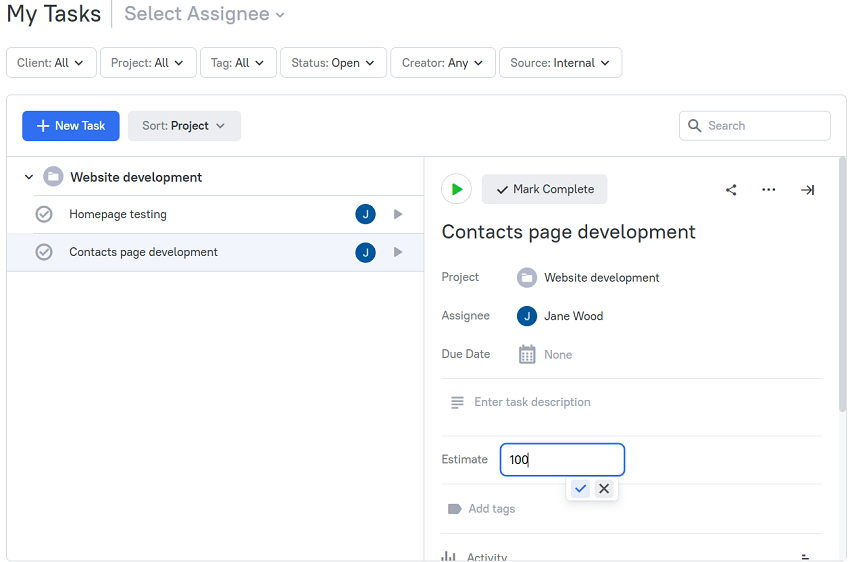
Task: Toggle completion circle for Contacts page development
Action: [x=44, y=252]
